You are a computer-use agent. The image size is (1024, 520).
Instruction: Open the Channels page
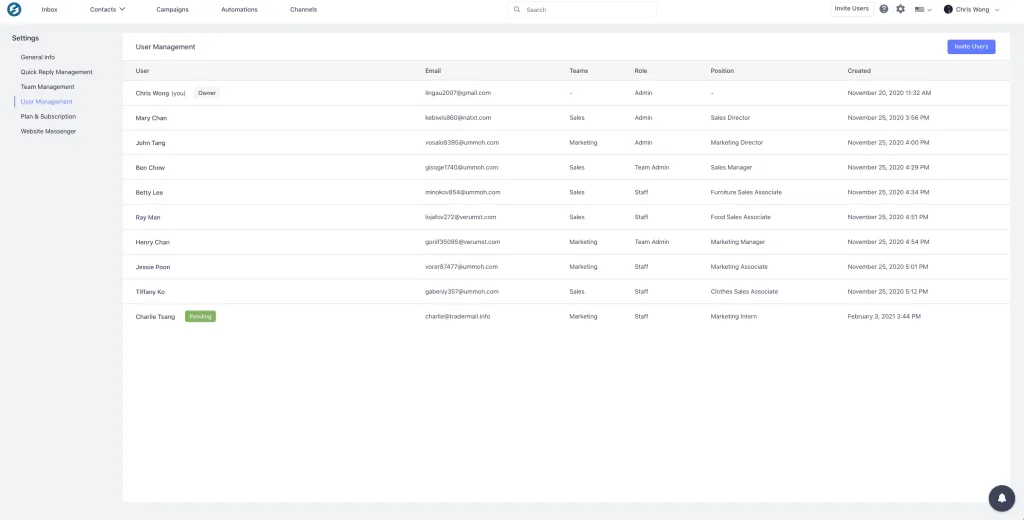click(x=304, y=10)
